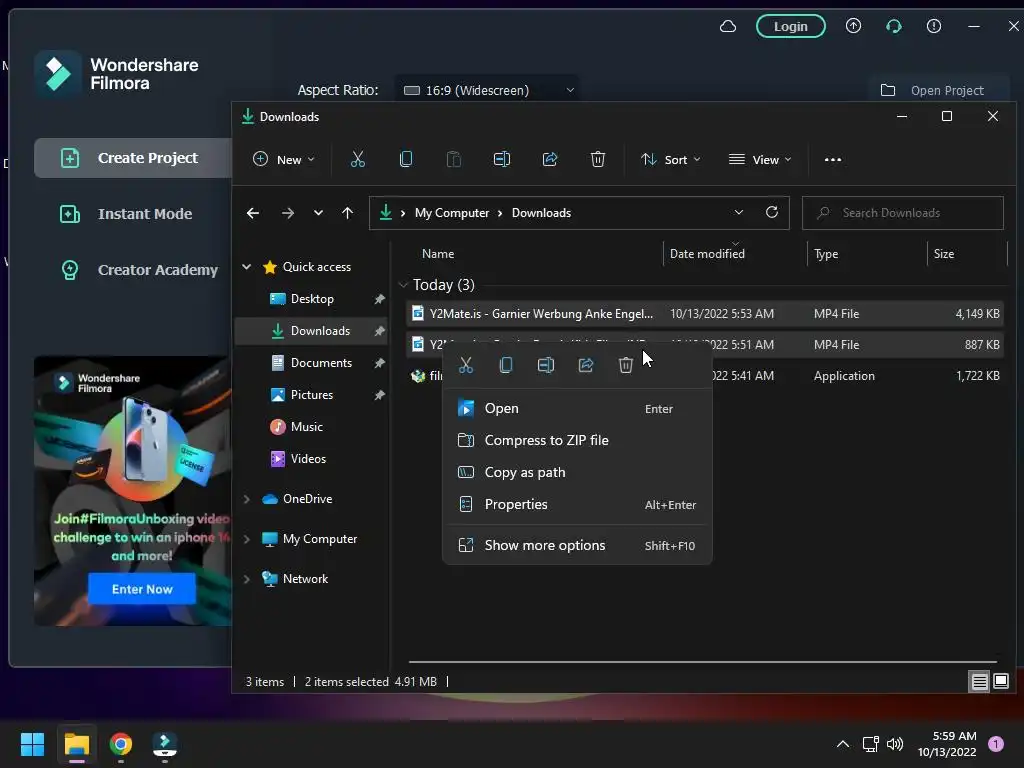
Task: Expand the My Computer tree node
Action: tap(247, 539)
